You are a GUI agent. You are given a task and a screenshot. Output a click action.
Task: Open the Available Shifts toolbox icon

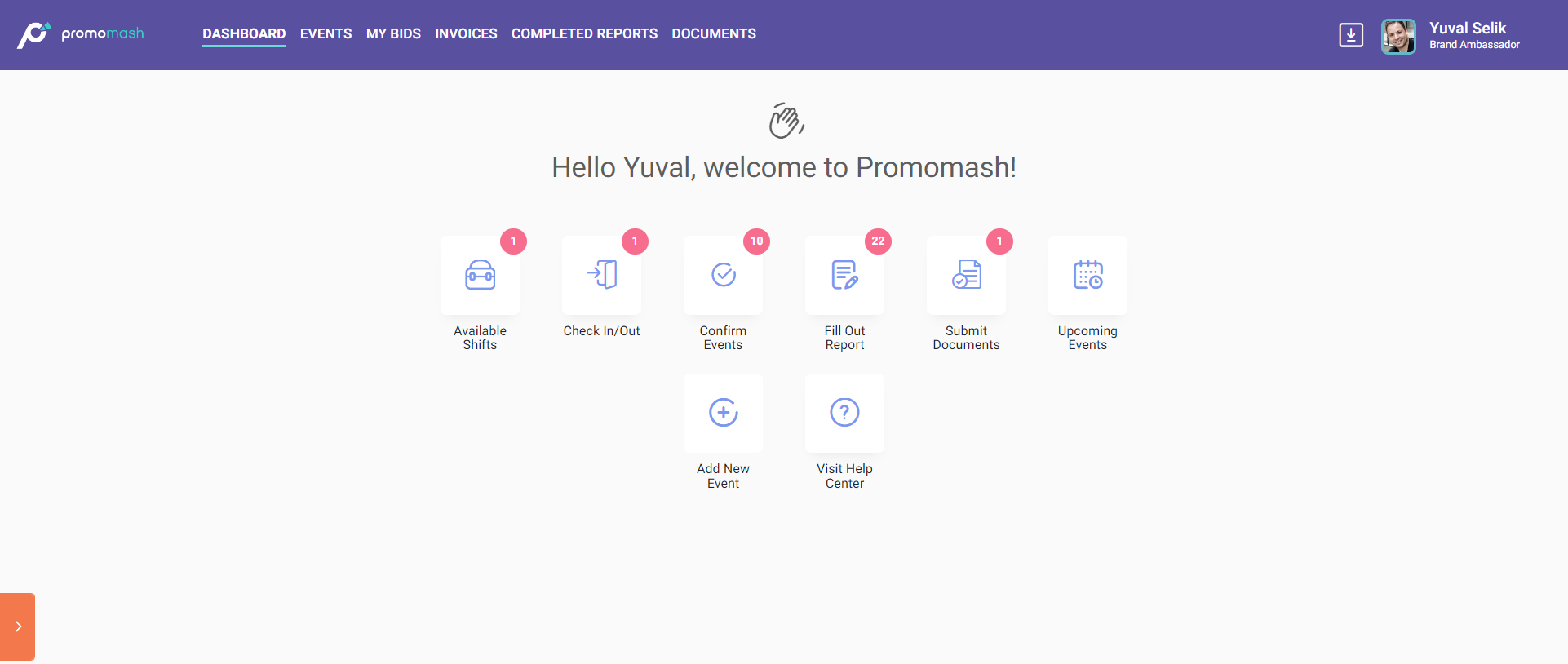pyautogui.click(x=480, y=276)
